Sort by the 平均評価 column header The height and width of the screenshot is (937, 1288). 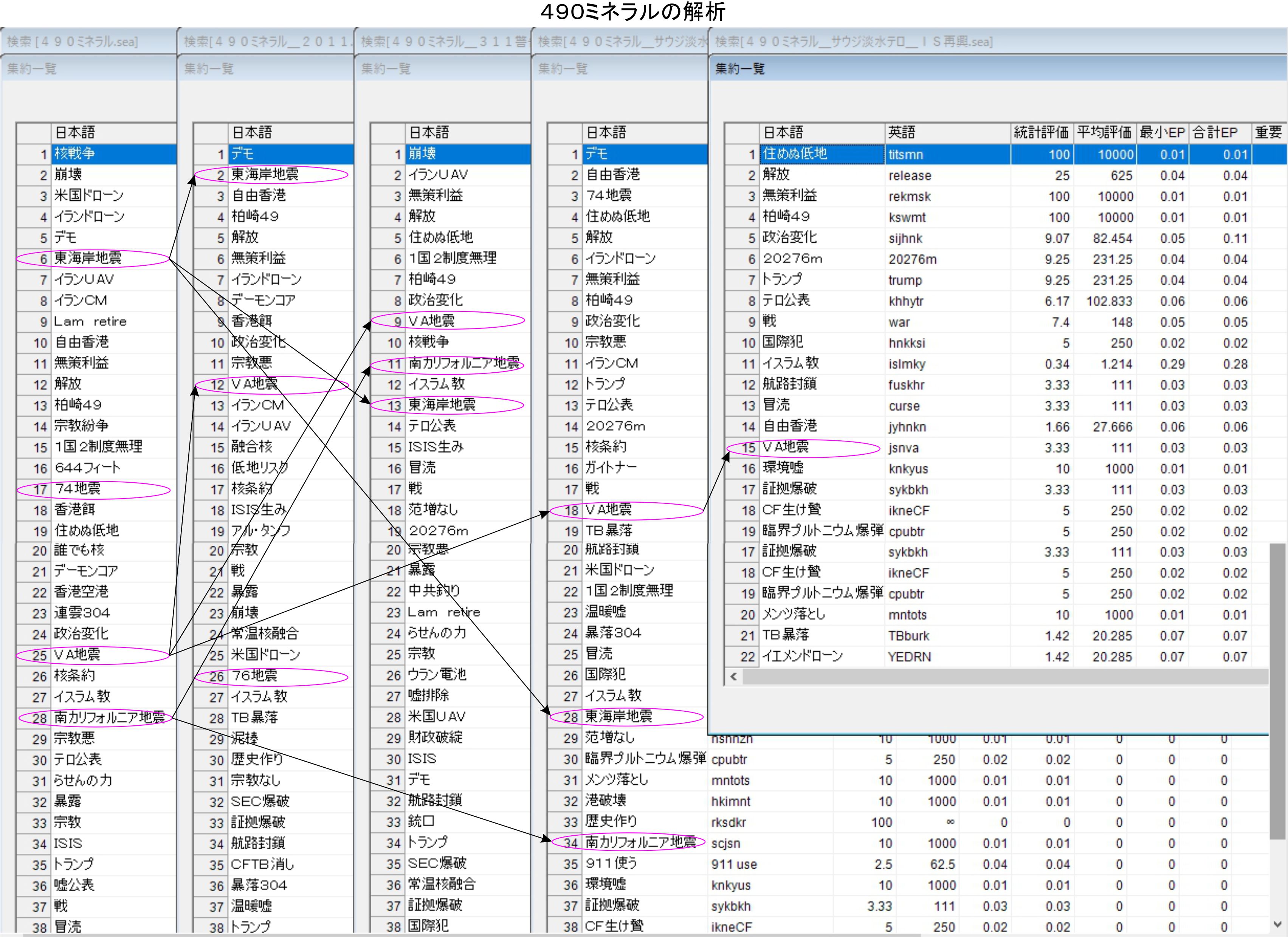pos(1104,132)
